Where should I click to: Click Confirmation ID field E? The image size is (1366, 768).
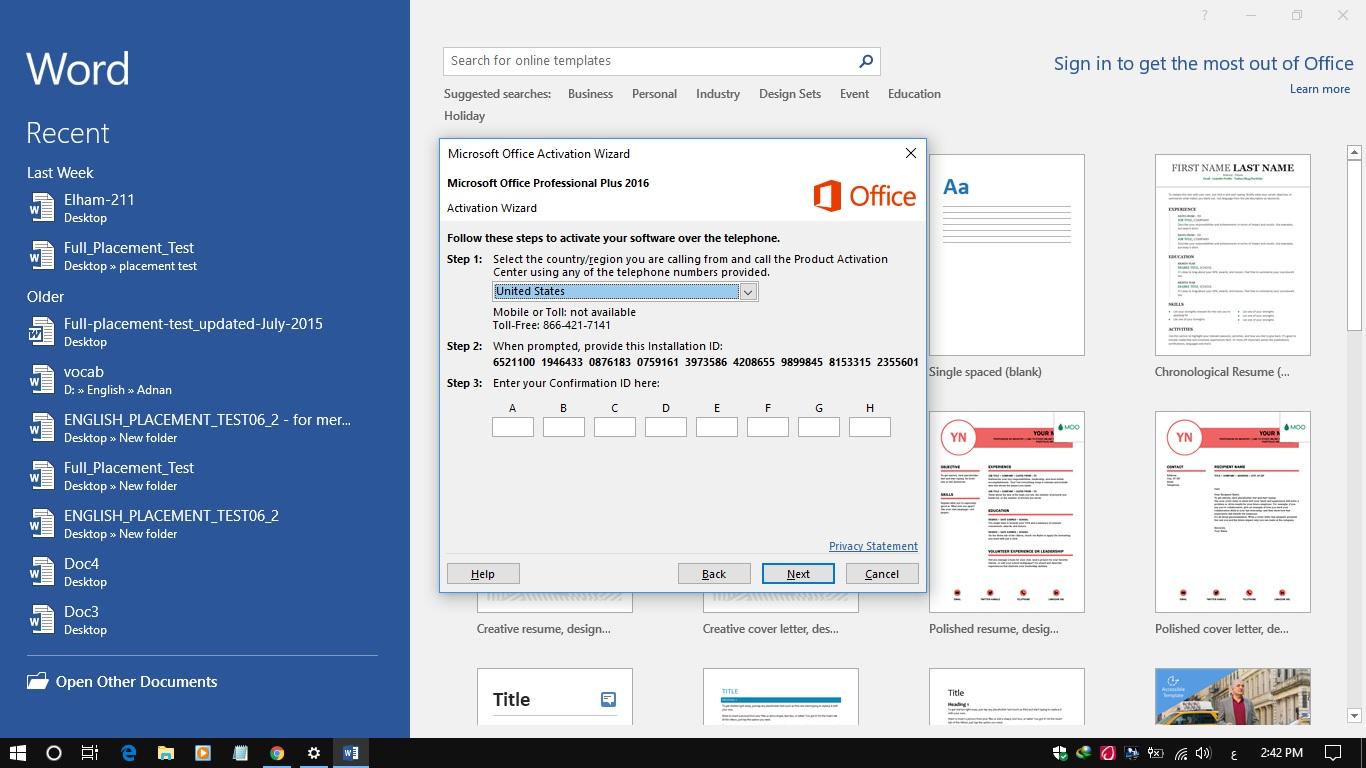[717, 427]
